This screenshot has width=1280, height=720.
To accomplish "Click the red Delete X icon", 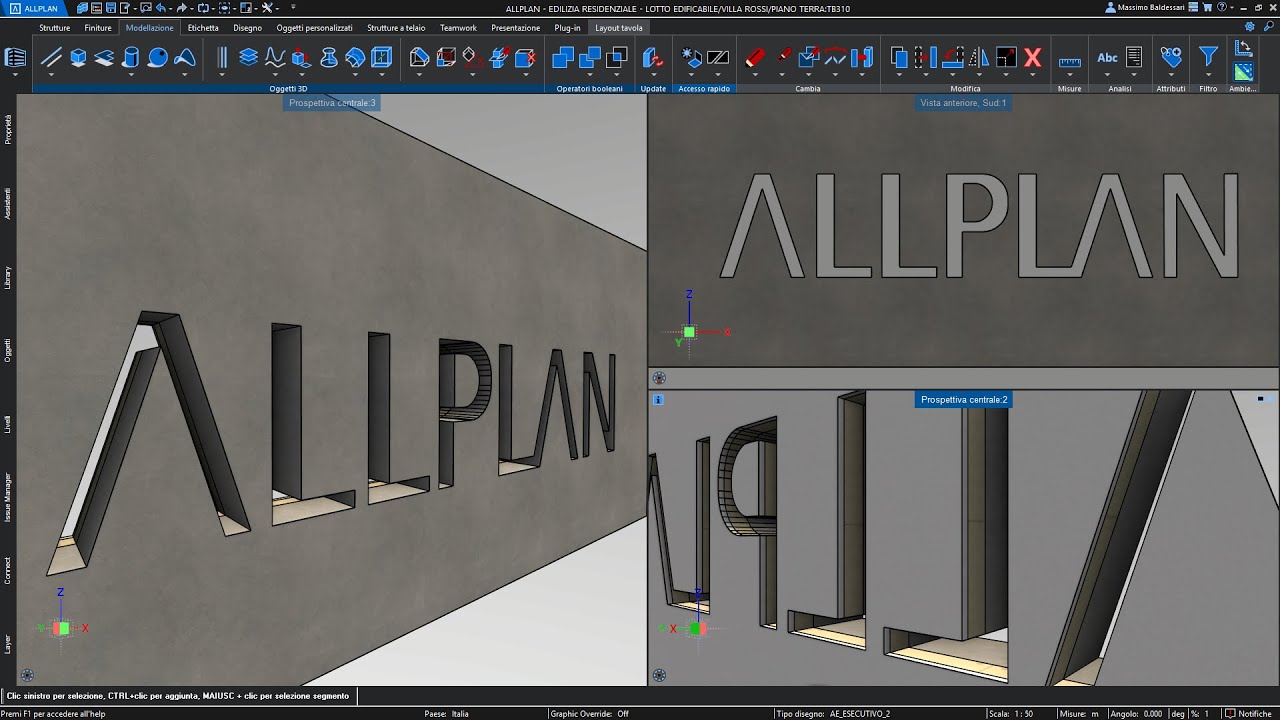I will click(1033, 58).
